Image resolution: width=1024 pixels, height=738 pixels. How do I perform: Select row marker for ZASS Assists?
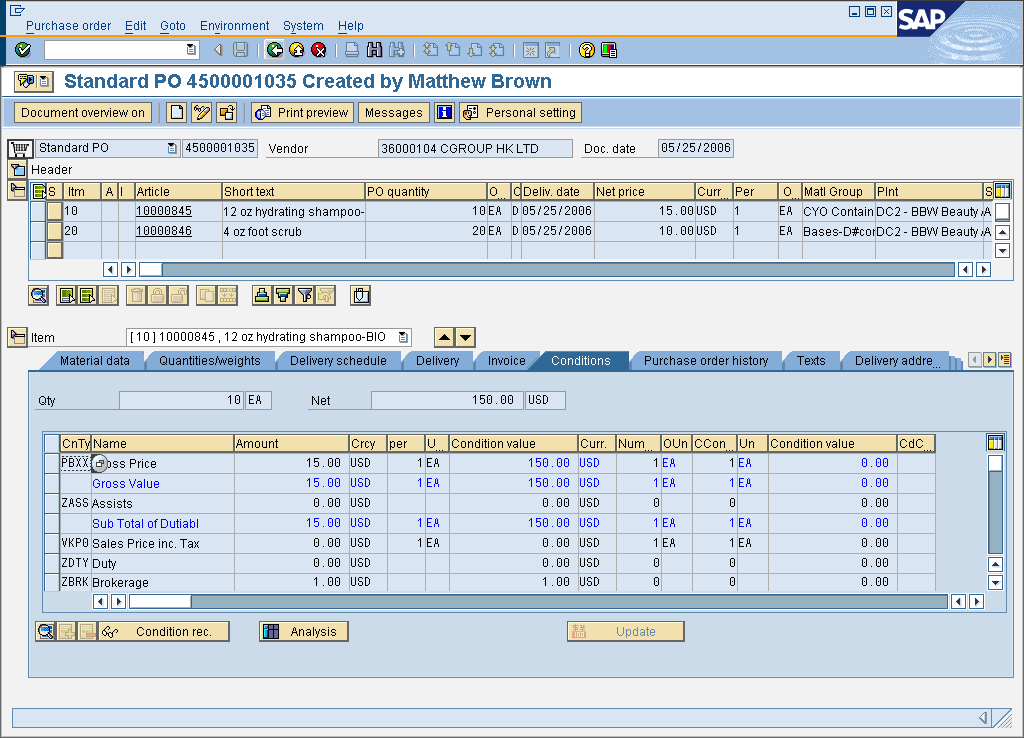click(52, 503)
